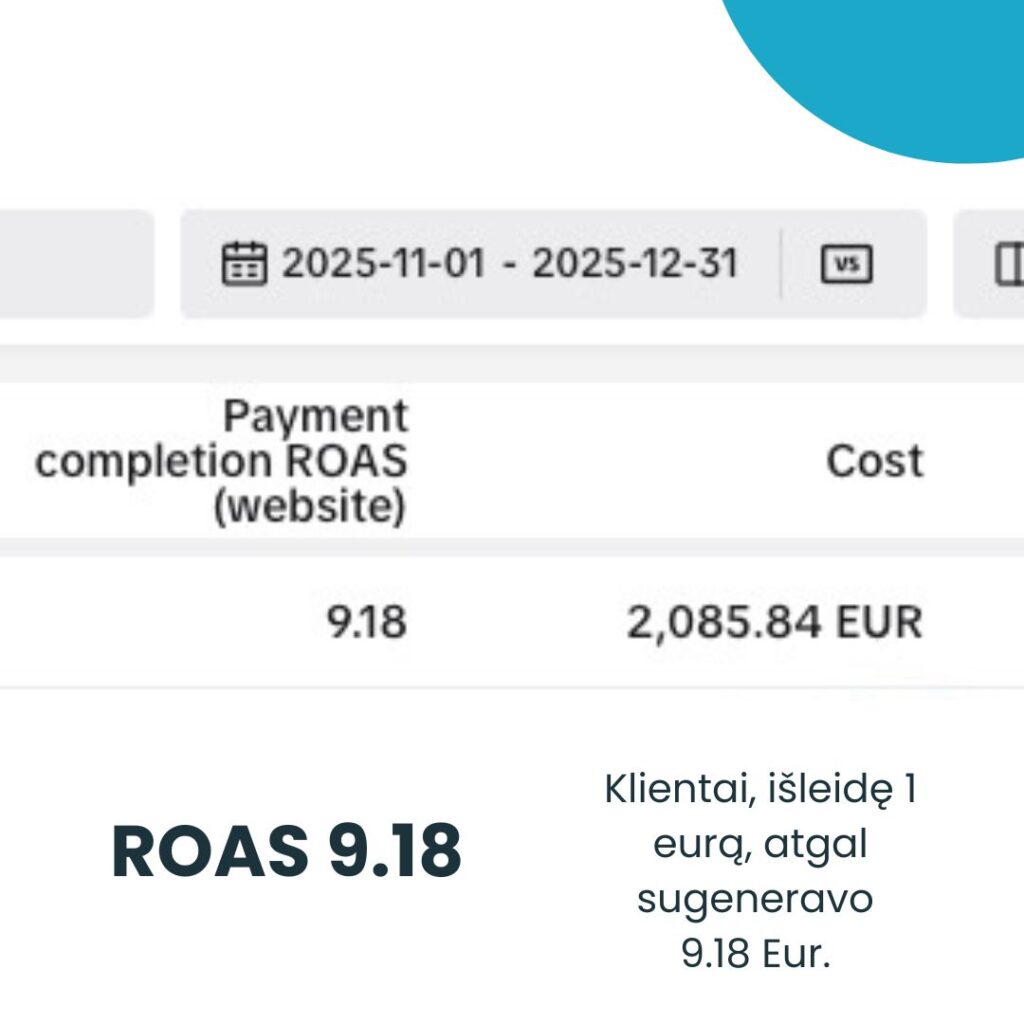Sort by the Cost column header
Image resolution: width=1024 pixels, height=1024 pixels.
click(x=874, y=462)
